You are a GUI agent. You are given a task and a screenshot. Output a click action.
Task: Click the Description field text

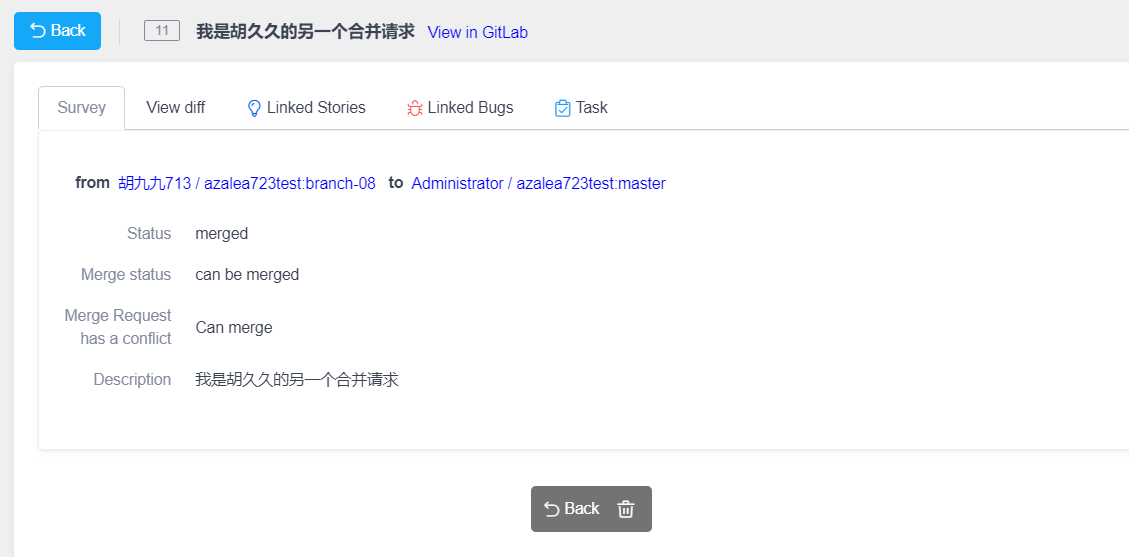[297, 380]
